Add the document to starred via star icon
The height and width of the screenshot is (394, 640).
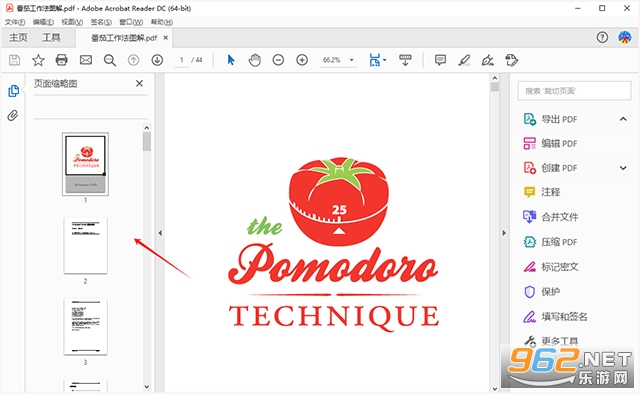38,60
